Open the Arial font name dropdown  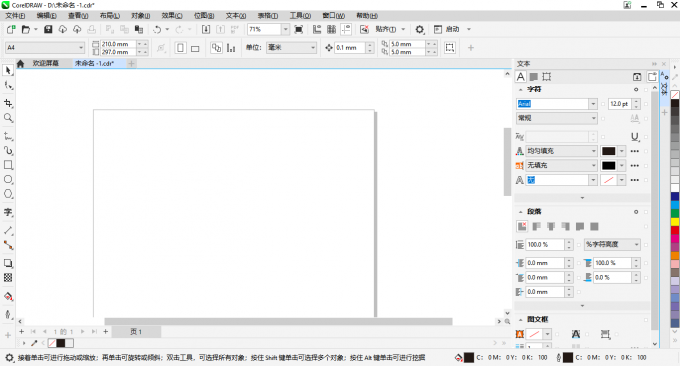(593, 104)
